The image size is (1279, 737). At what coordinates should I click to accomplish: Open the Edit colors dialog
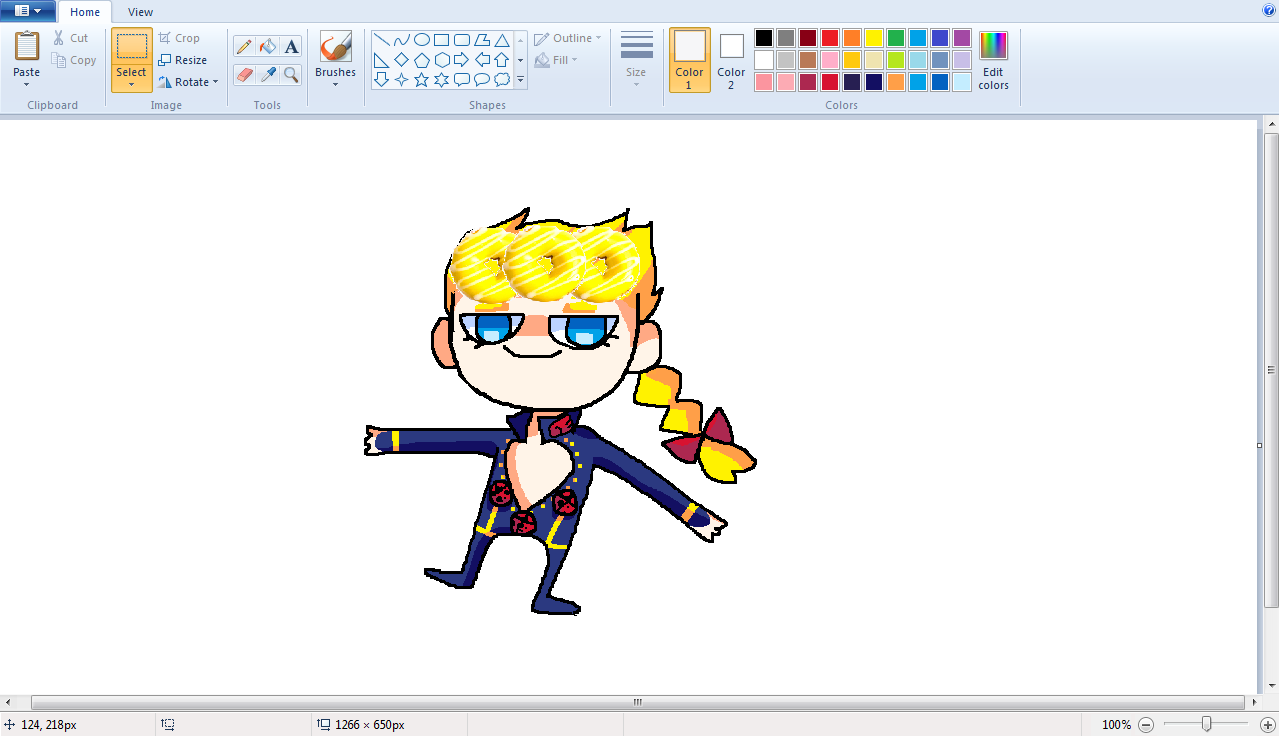(x=993, y=60)
